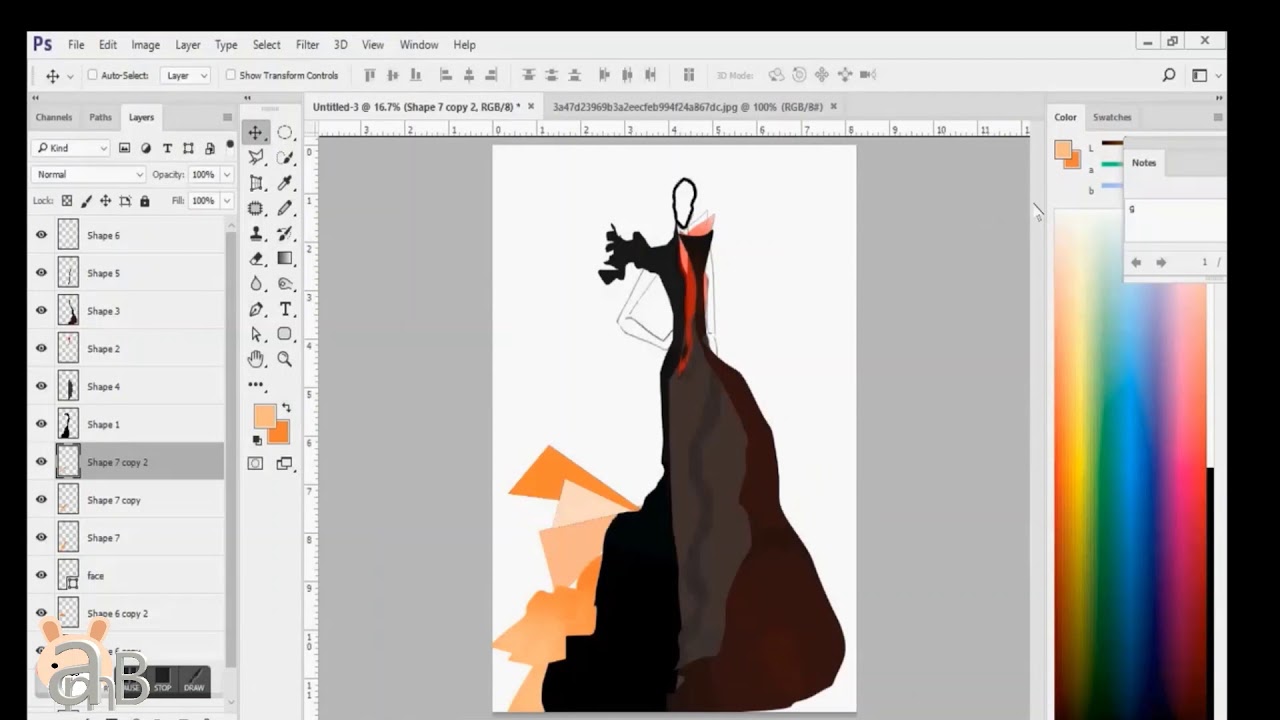Swap foreground and background colors
Image resolution: width=1280 pixels, height=720 pixels.
tap(286, 407)
